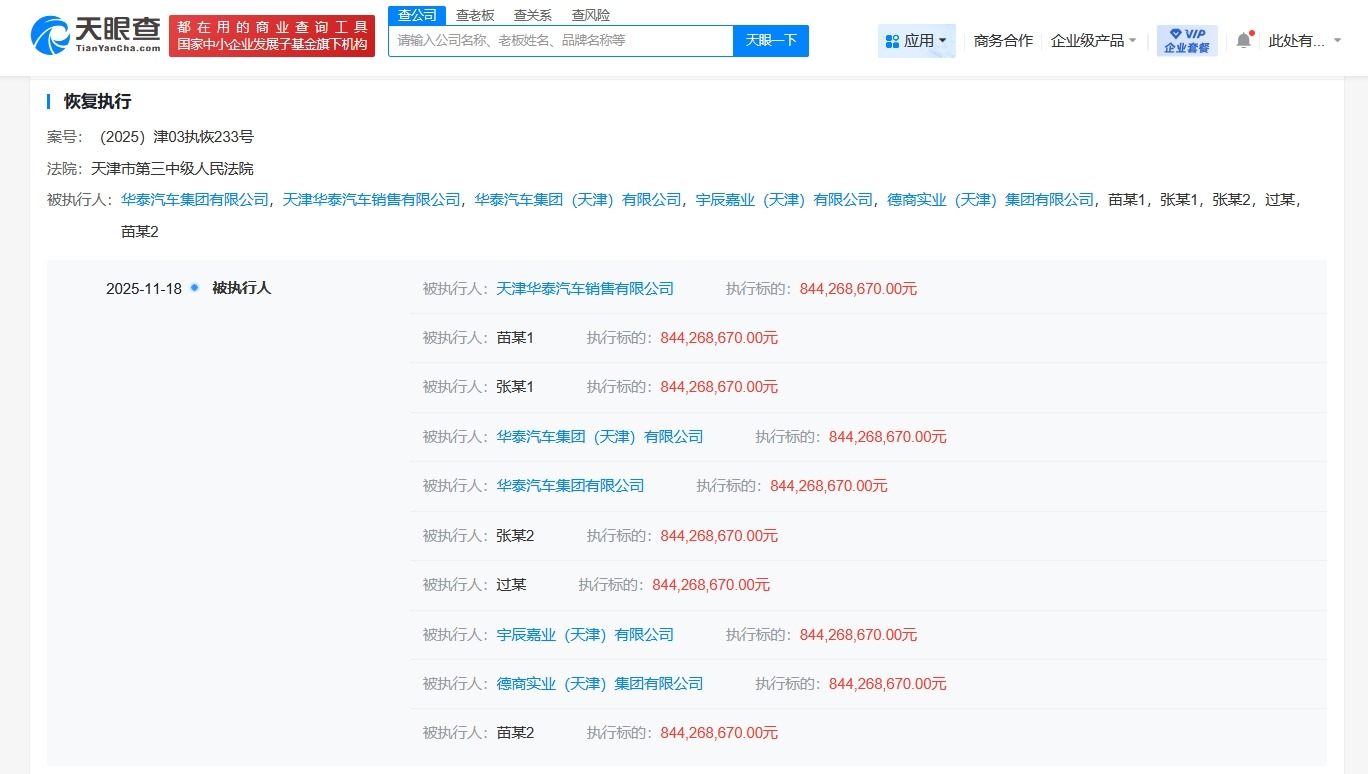Open the 商务合作 link

pos(1002,41)
